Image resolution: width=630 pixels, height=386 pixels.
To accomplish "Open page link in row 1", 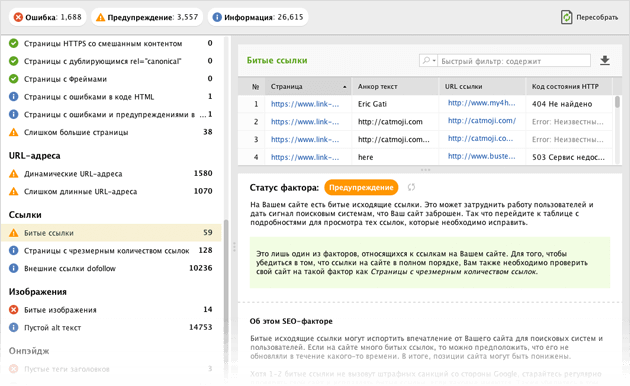I will (305, 104).
